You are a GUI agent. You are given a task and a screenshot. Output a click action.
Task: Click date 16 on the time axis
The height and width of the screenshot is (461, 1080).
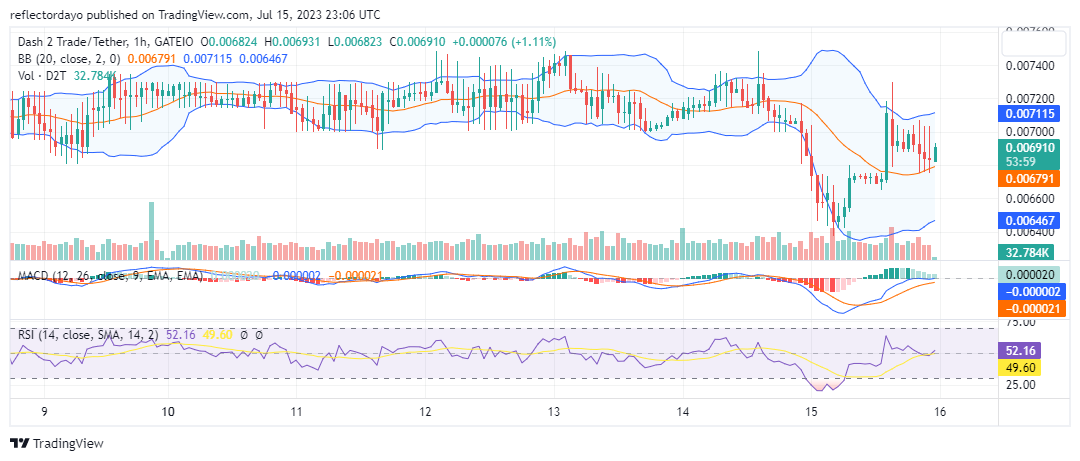(940, 411)
